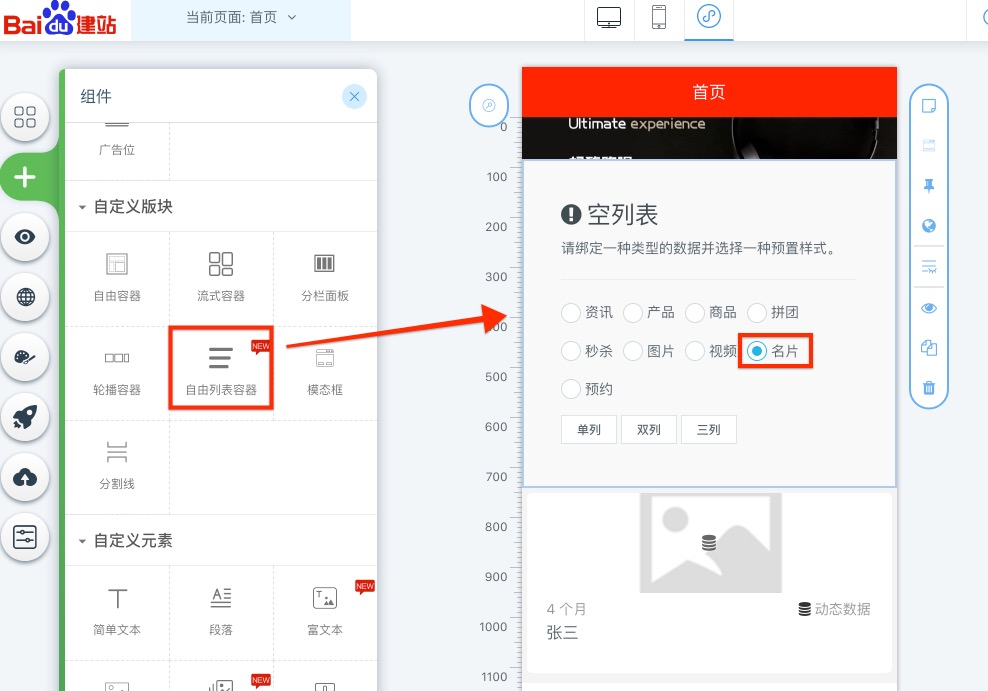Screen dimensions: 988x691
Task: Click the note icon in right toolbar
Action: click(929, 106)
